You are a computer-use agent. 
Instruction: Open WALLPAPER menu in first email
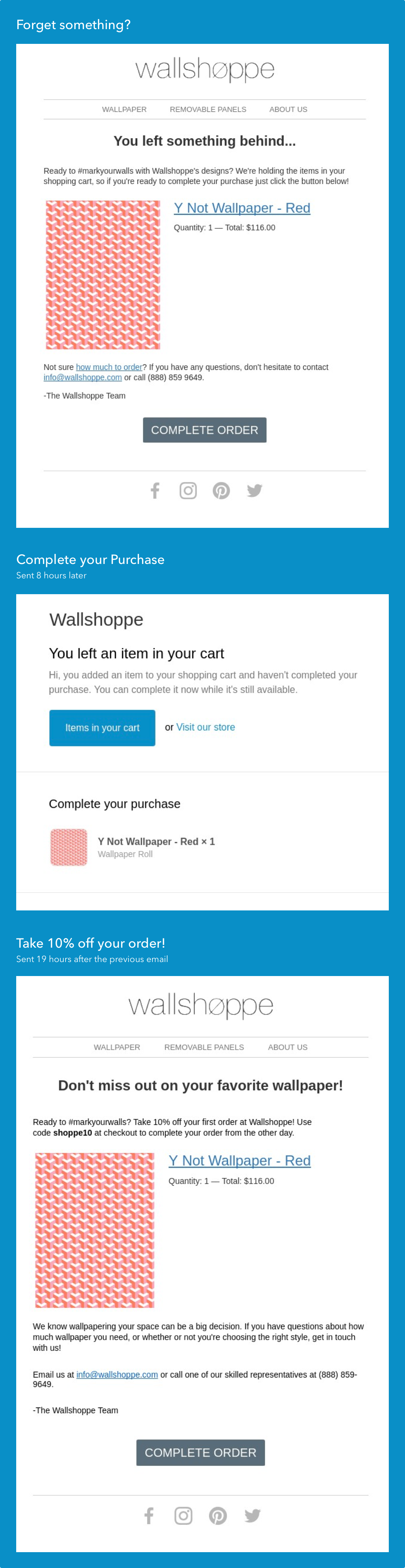pyautogui.click(x=124, y=109)
